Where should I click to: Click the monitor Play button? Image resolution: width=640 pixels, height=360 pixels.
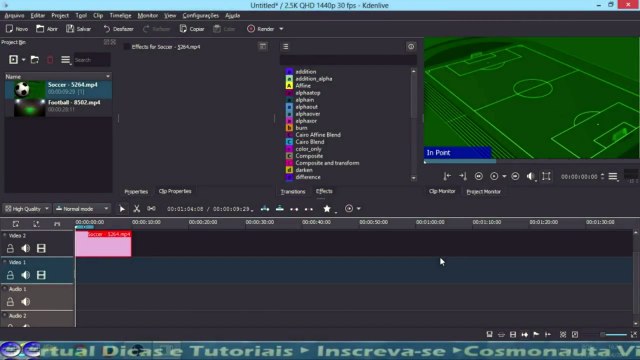pyautogui.click(x=494, y=176)
